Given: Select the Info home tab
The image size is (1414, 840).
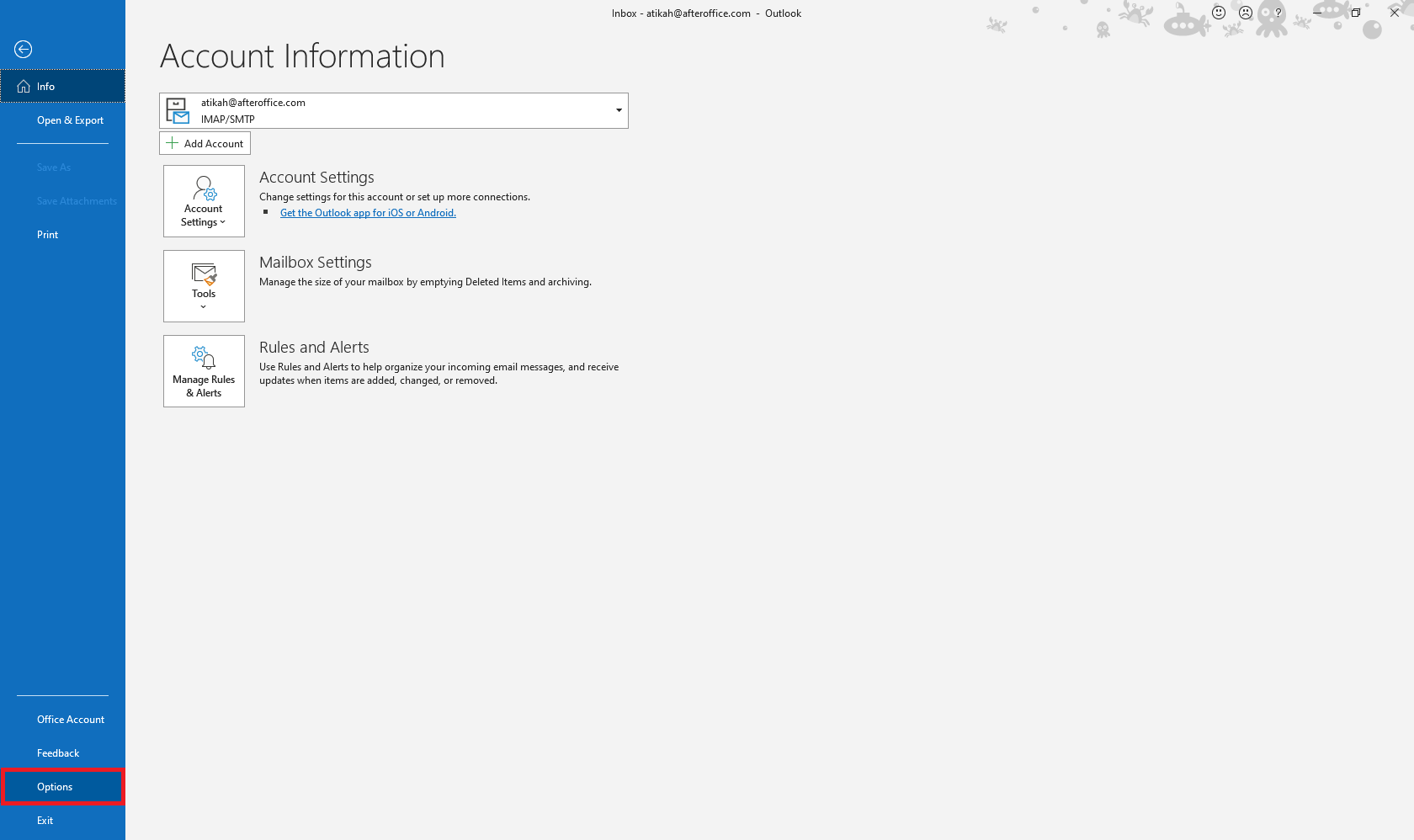Looking at the screenshot, I should click(x=62, y=87).
